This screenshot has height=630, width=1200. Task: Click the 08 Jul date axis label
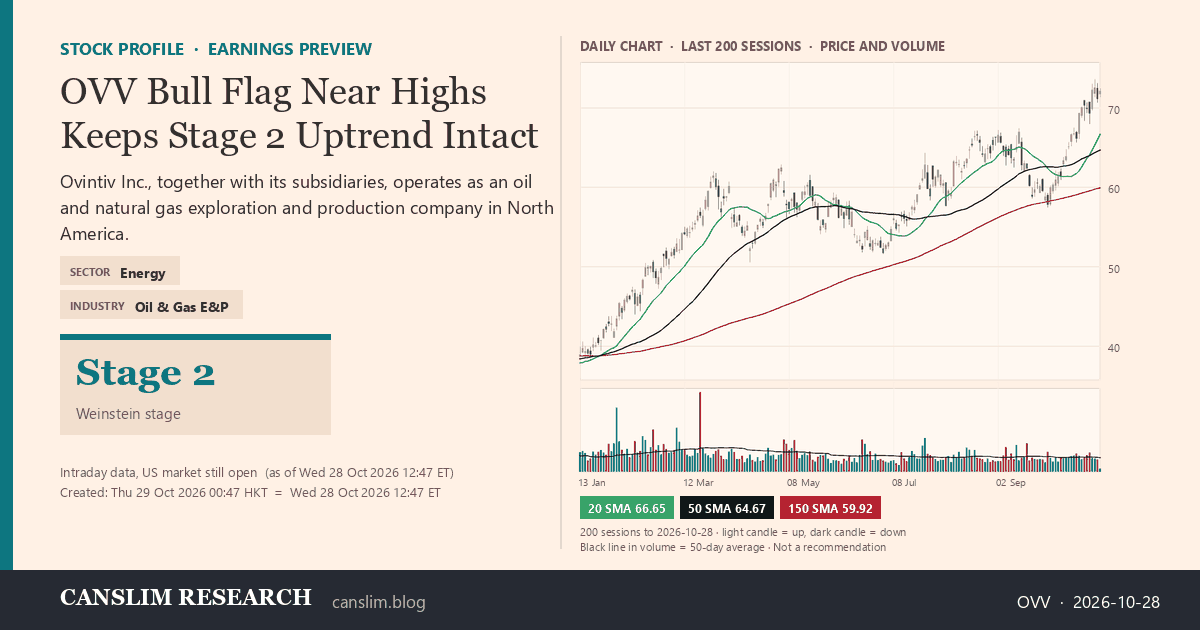905,482
